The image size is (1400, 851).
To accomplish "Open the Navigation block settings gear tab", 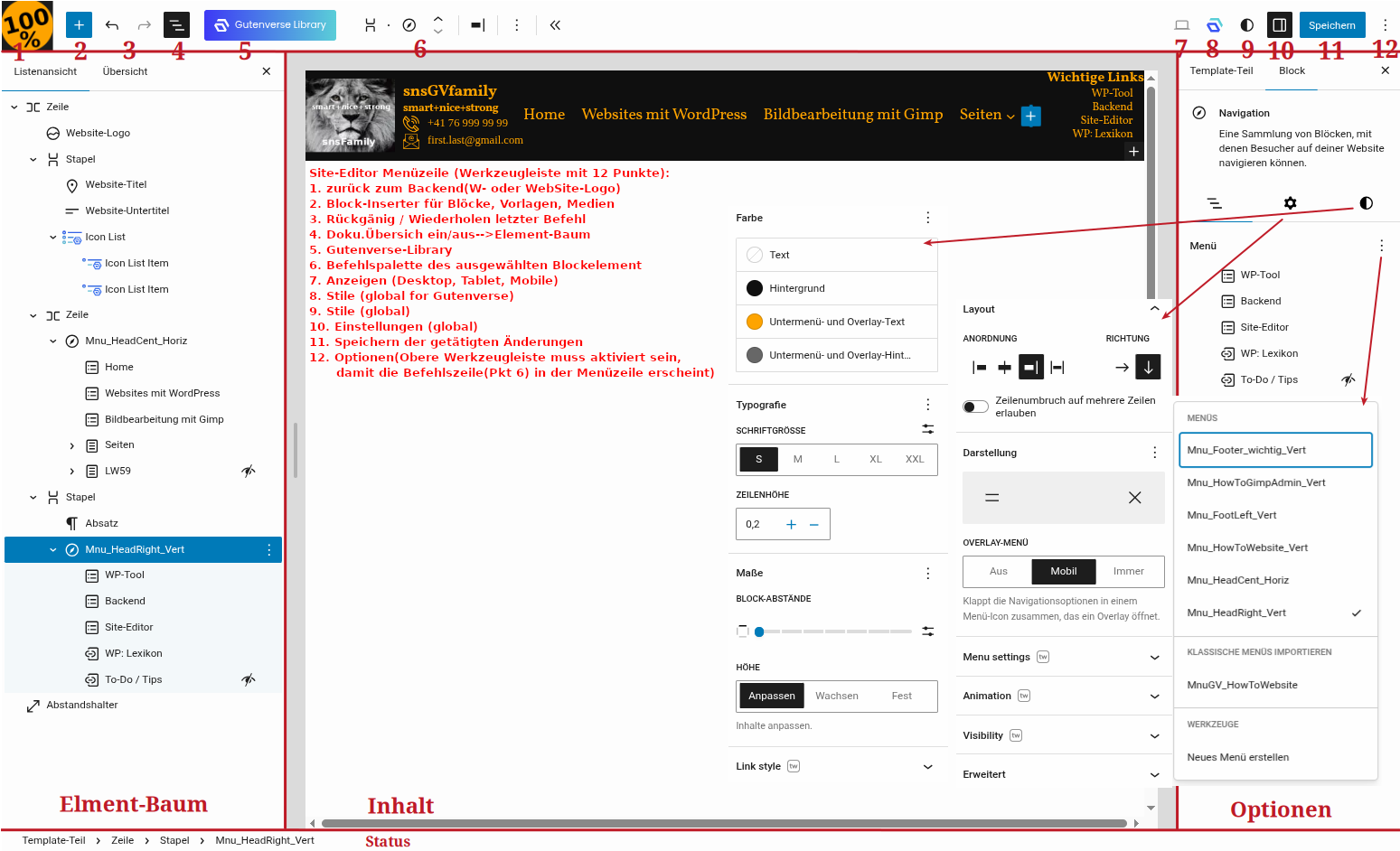I will pos(1290,203).
